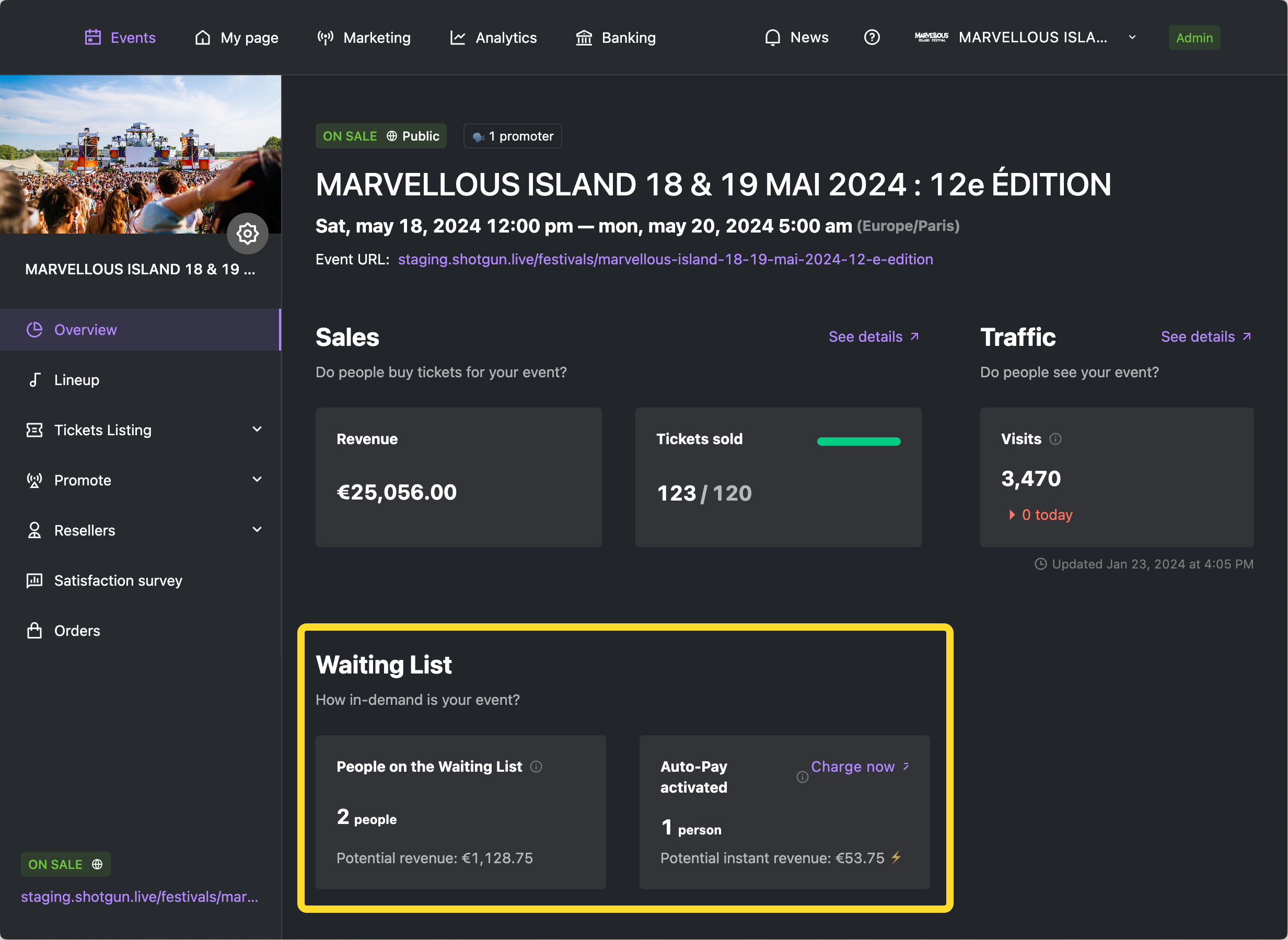Click info icon beside Auto-Pay activated
The image size is (1288, 940).
coord(802,776)
